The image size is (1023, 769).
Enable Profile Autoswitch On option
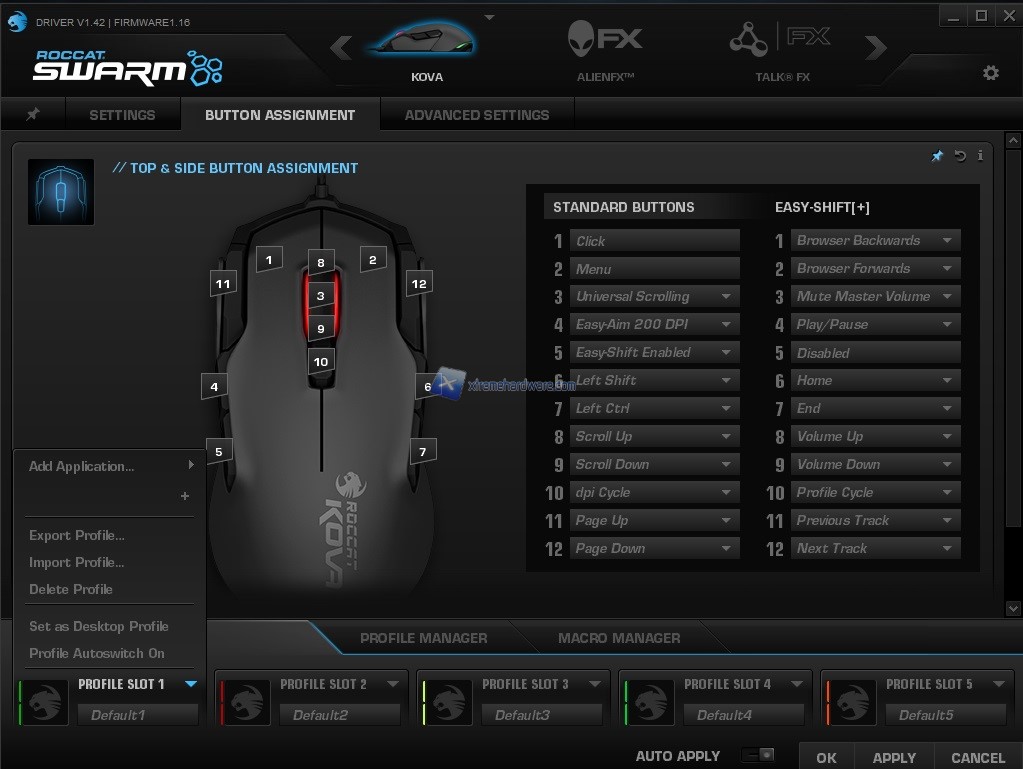coord(97,653)
